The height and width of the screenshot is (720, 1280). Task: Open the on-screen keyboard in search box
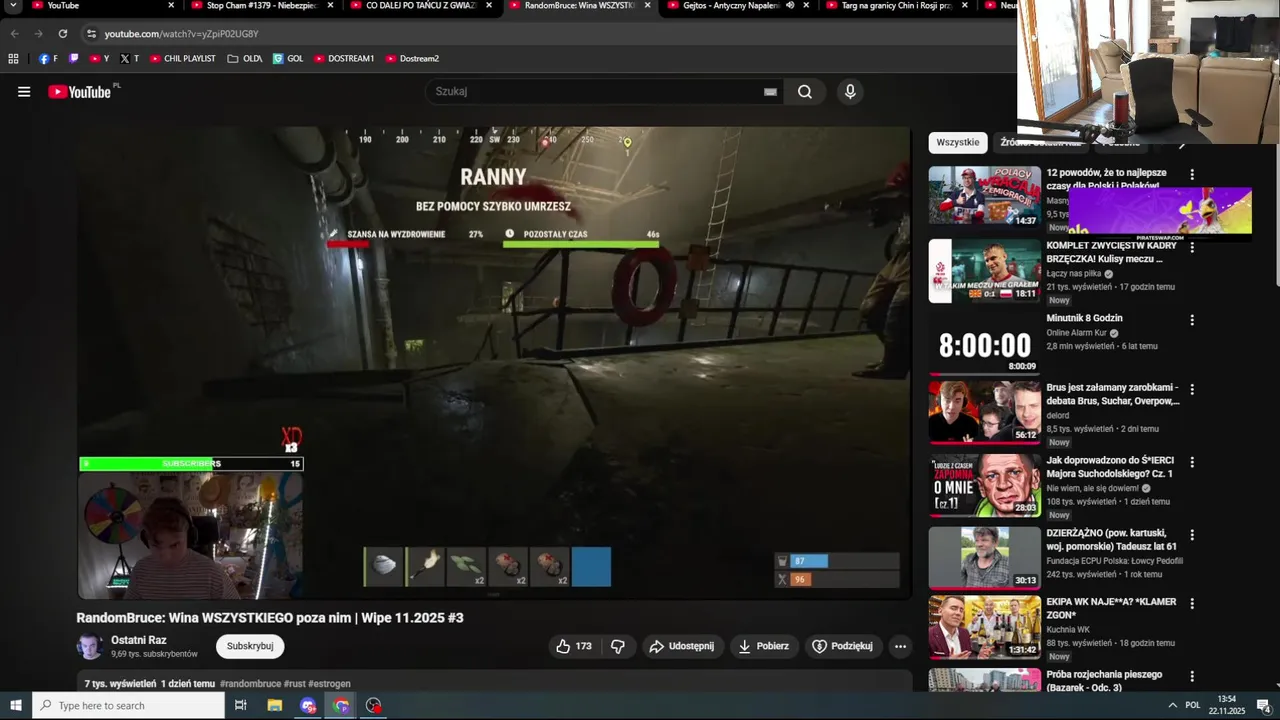770,92
